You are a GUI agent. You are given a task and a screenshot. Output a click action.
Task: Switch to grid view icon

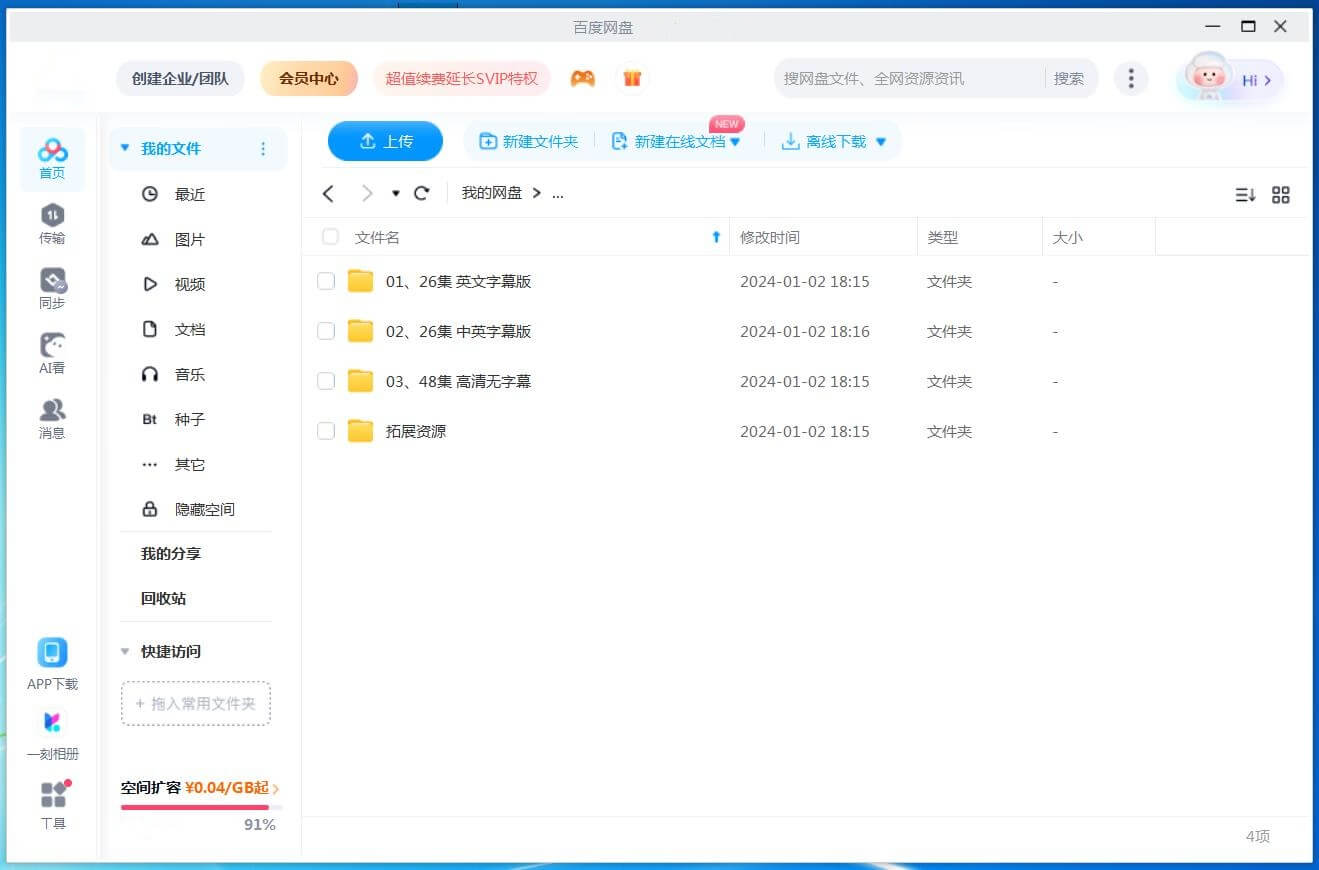pyautogui.click(x=1280, y=195)
